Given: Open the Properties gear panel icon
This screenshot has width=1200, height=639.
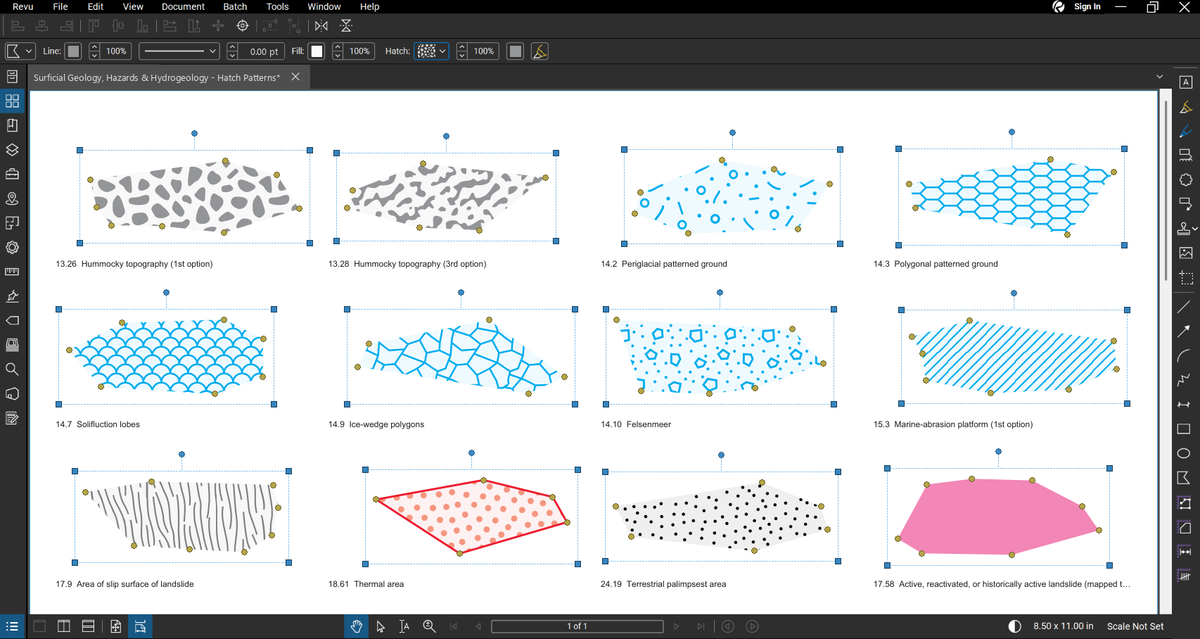Looking at the screenshot, I should [x=12, y=247].
